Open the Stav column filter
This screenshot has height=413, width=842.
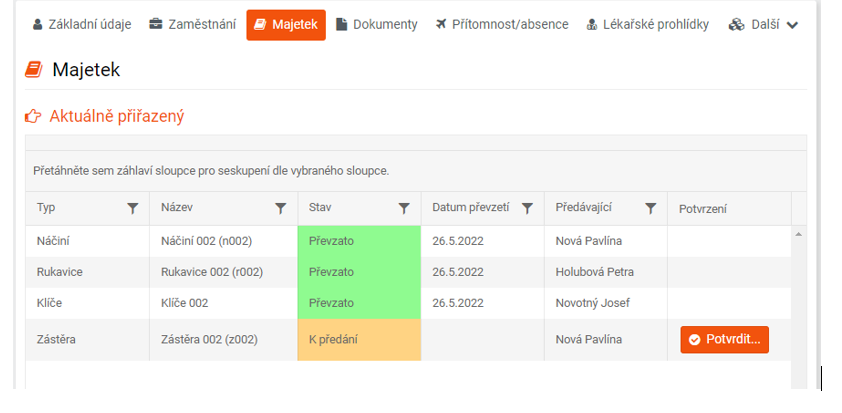pos(404,209)
